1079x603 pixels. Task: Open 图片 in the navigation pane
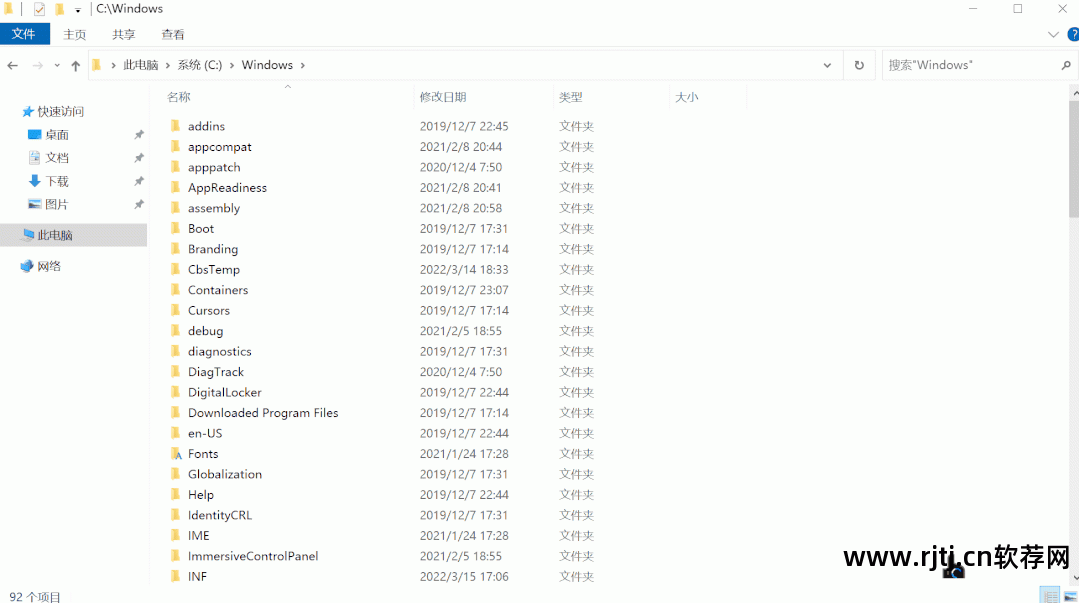(x=56, y=204)
